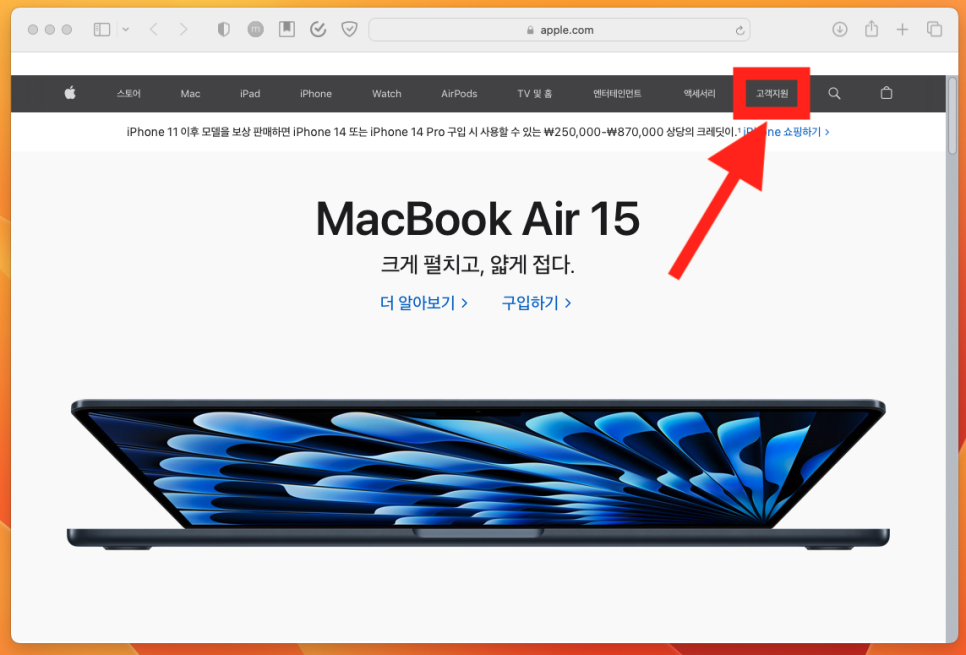The height and width of the screenshot is (655, 966).
Task: Focus the apple.com address bar
Action: pos(559,30)
